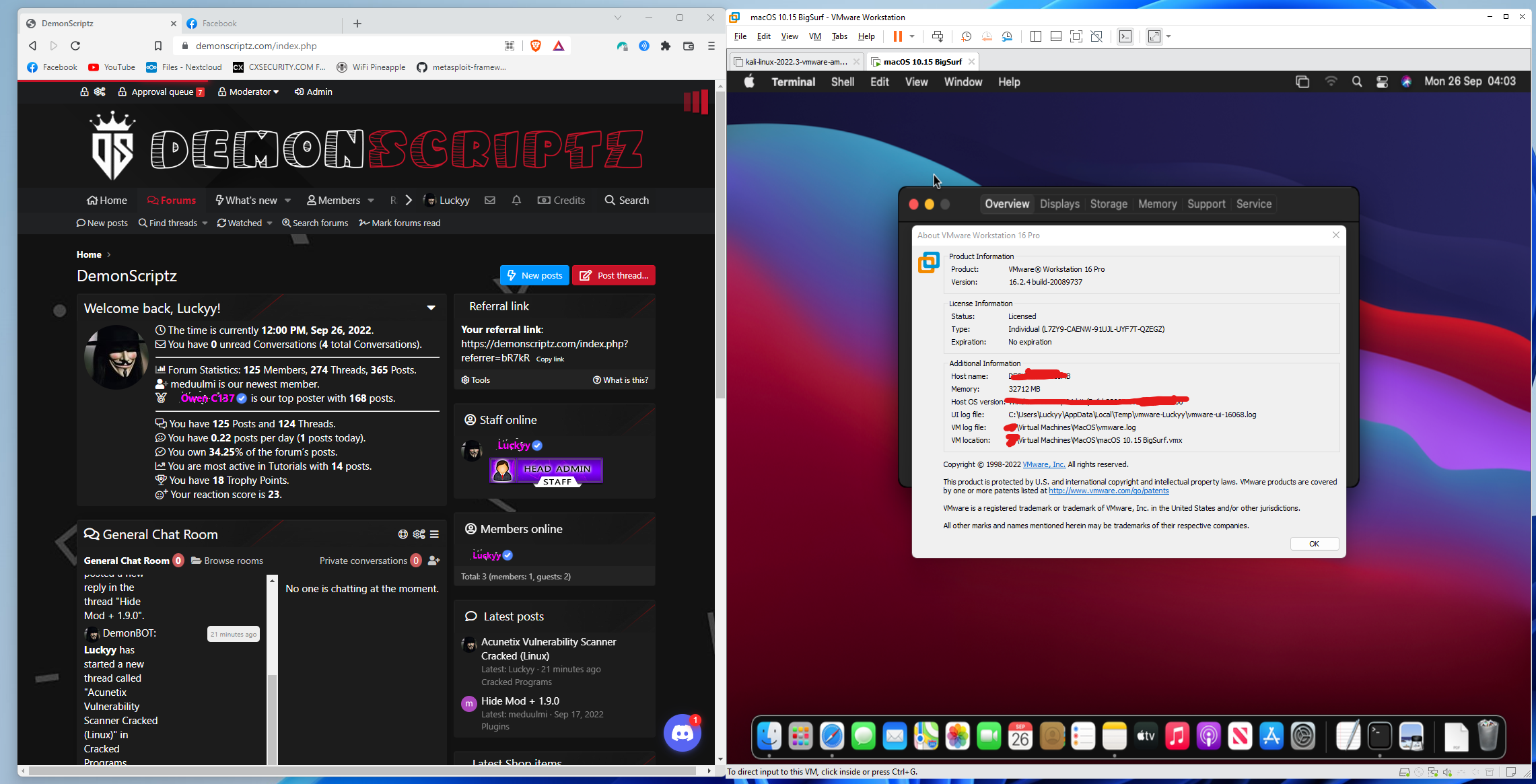Open VMware VM menu
The image size is (1536, 784).
click(x=814, y=36)
